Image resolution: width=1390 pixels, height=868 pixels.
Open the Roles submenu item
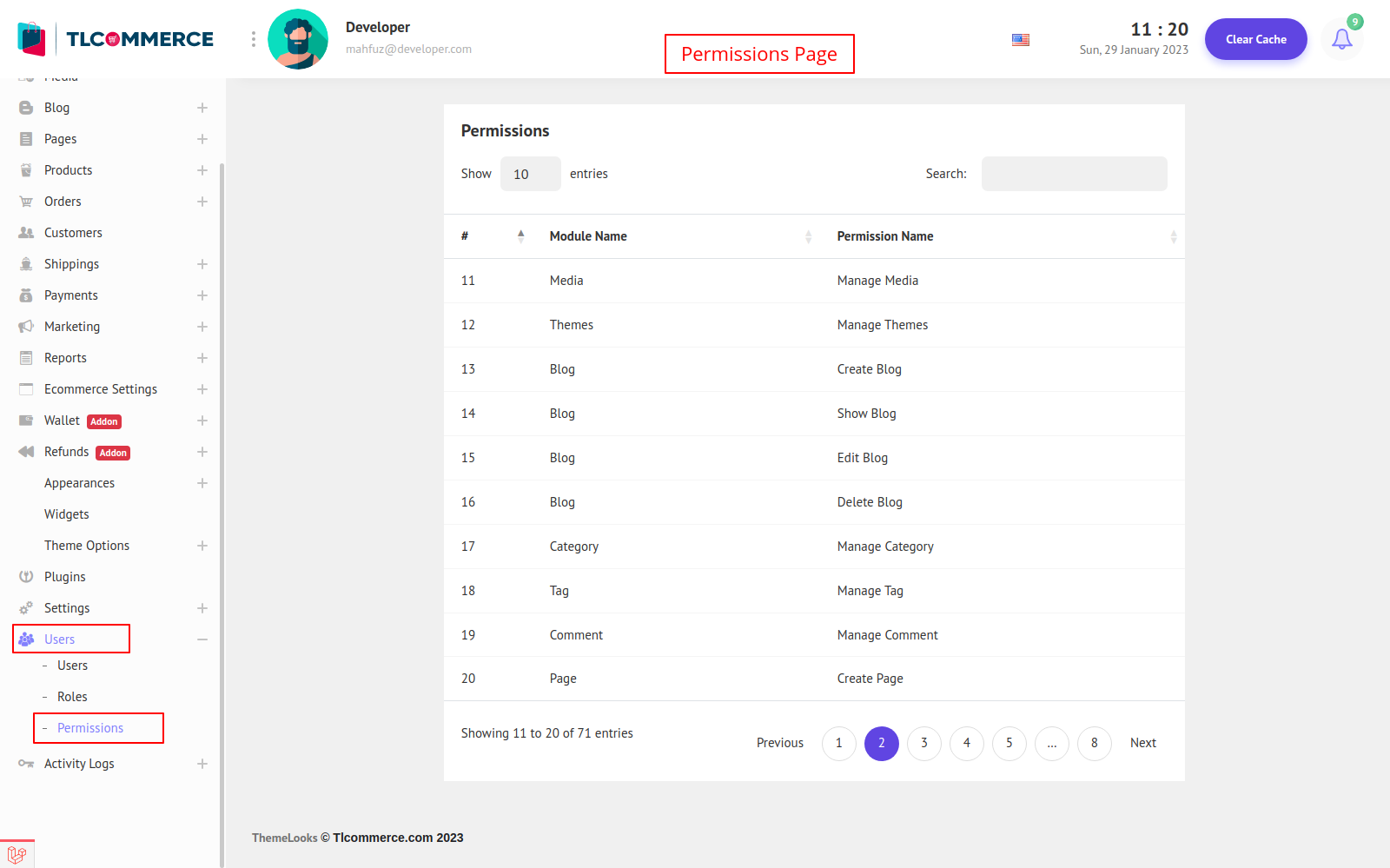[x=72, y=697]
